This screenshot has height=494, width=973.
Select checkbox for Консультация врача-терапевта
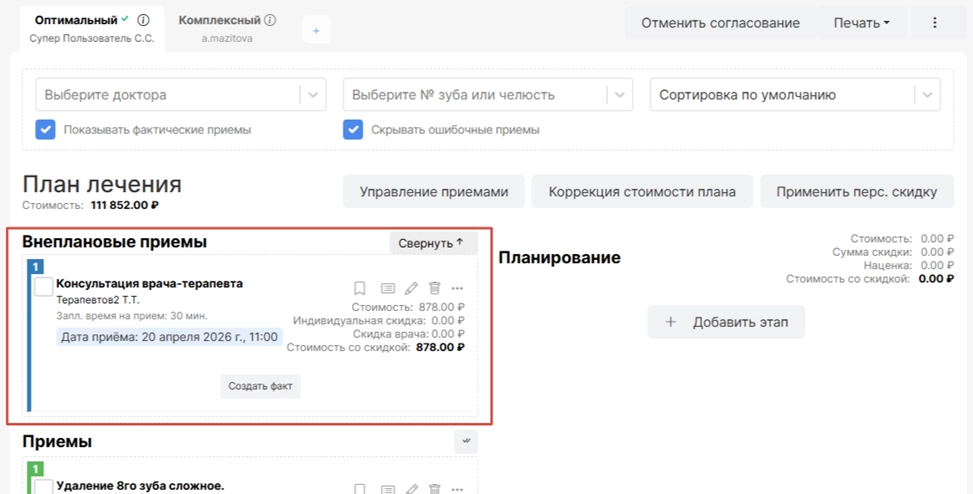point(44,287)
